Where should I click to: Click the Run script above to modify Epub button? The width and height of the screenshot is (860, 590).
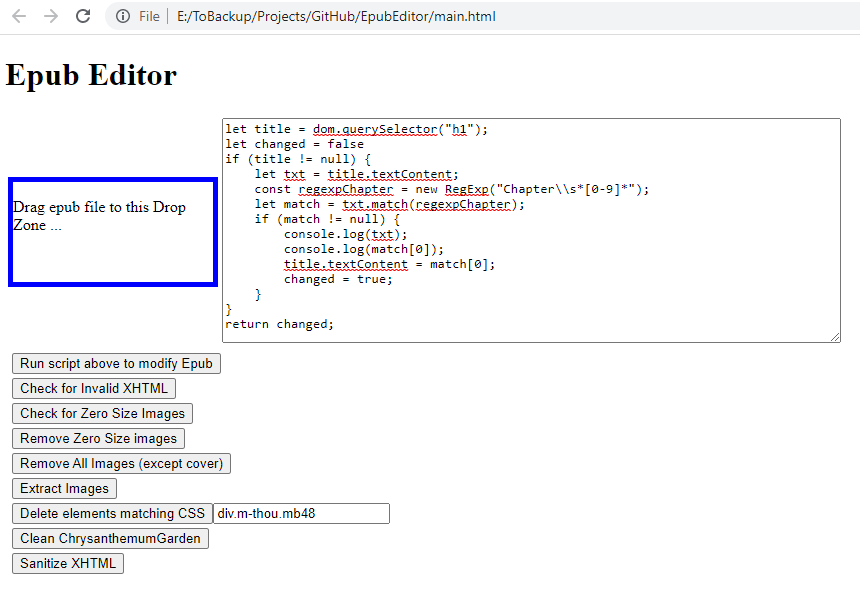(x=116, y=364)
